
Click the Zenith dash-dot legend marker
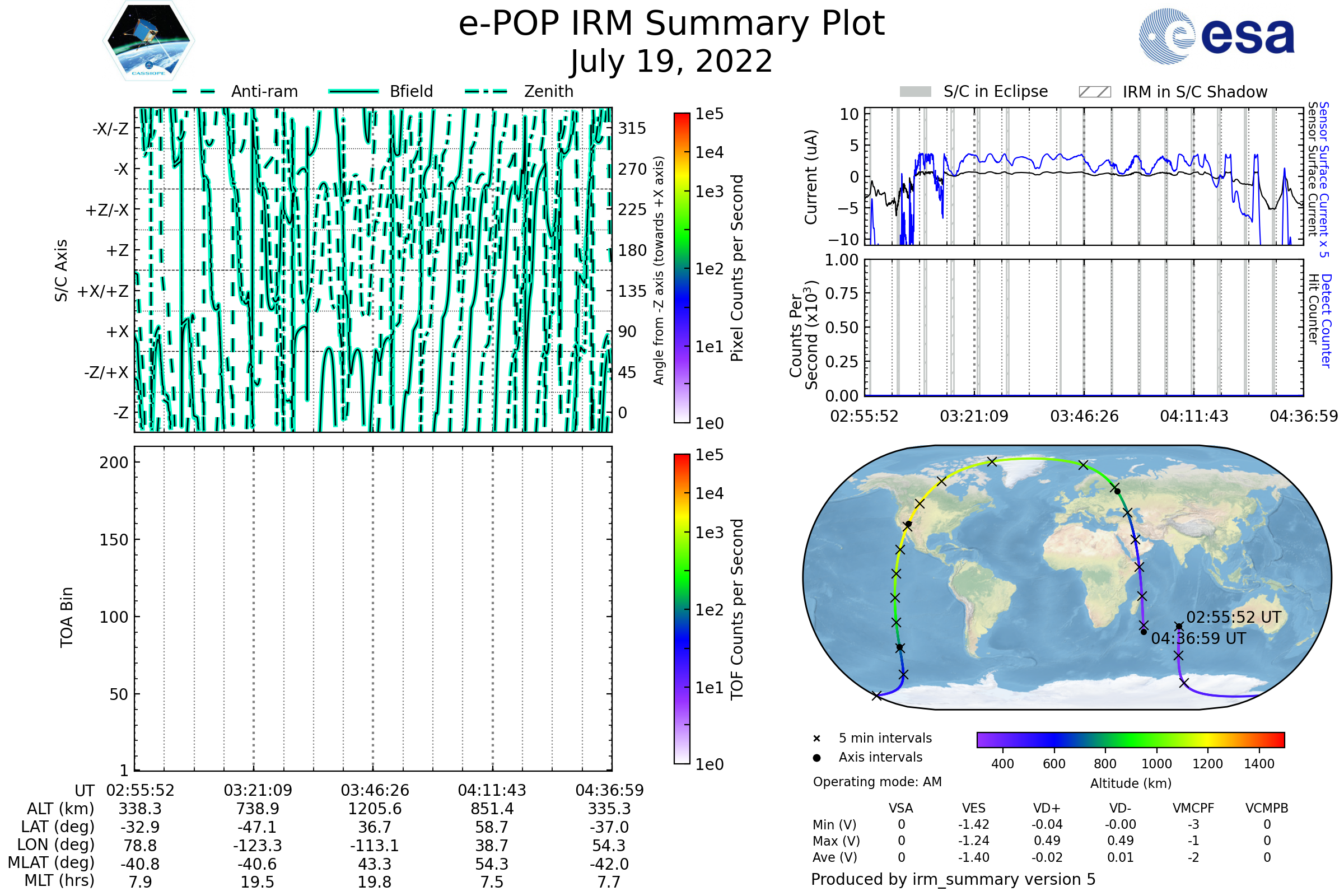pyautogui.click(x=486, y=91)
